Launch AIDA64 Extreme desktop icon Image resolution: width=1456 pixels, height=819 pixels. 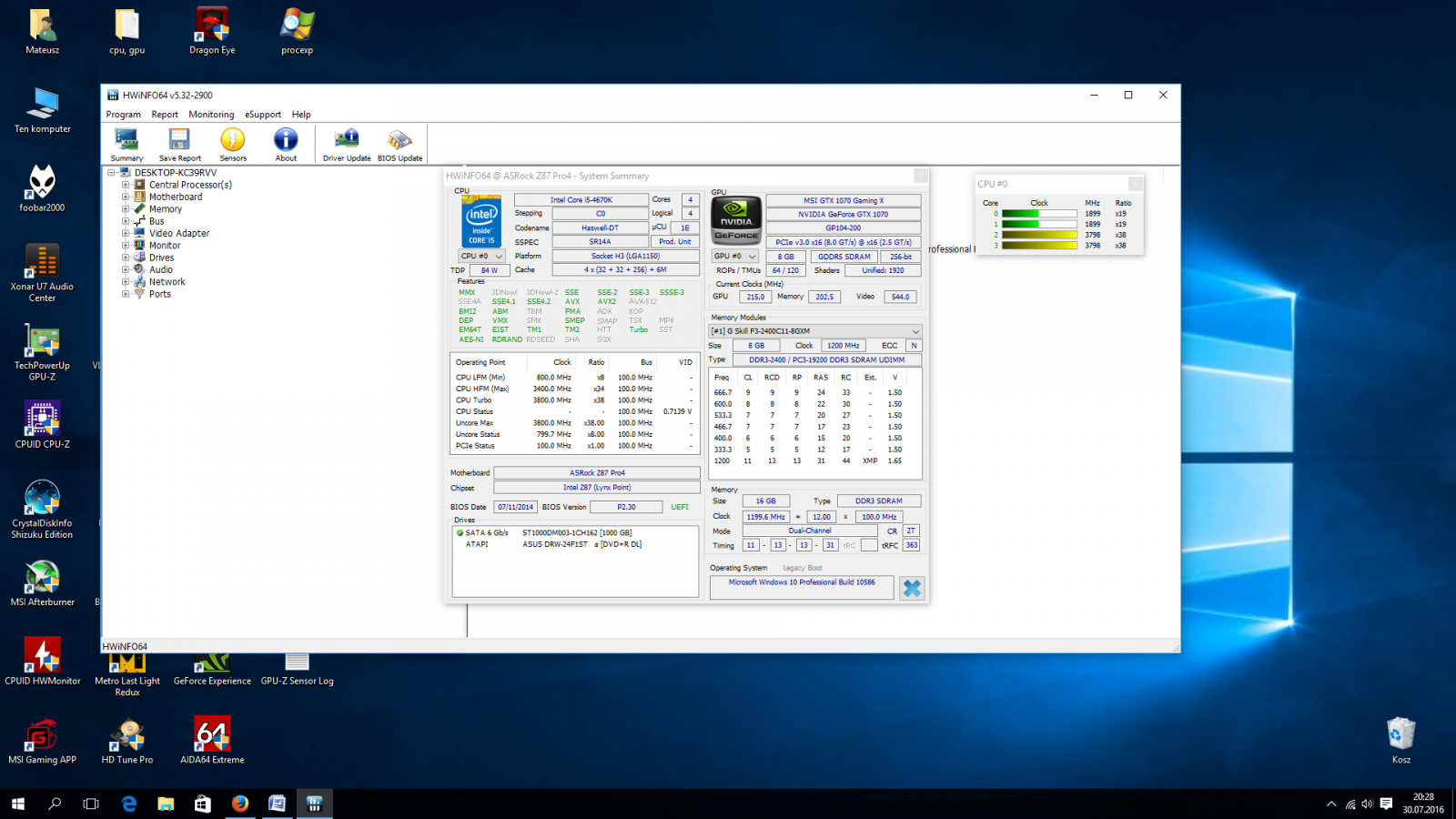212,741
